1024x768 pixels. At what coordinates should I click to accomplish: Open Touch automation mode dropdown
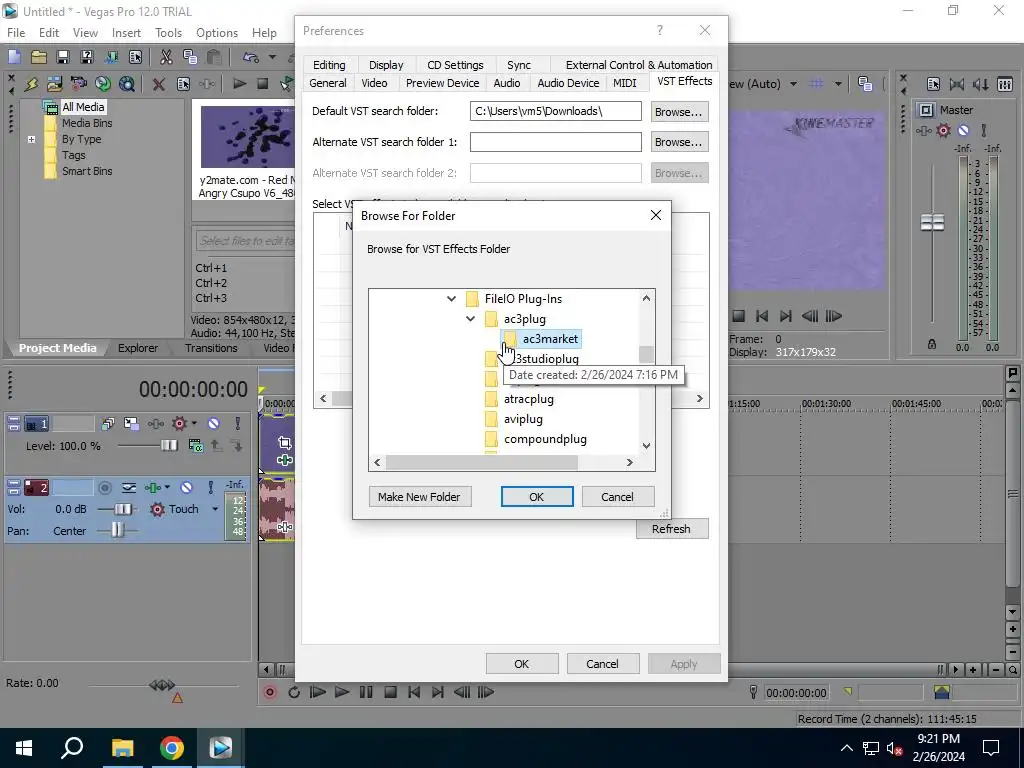point(215,509)
